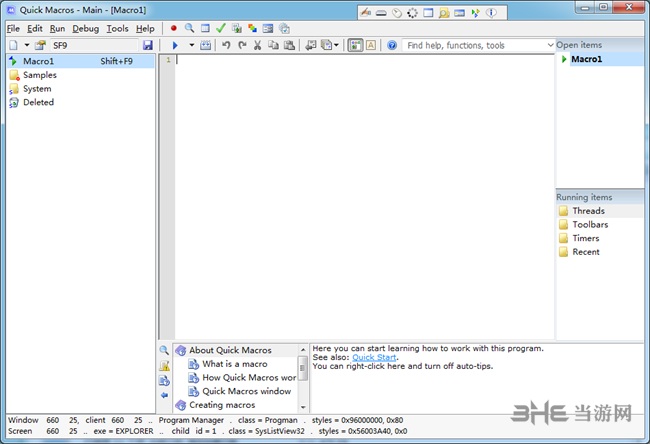Click the Cut scissors icon

pos(257,46)
